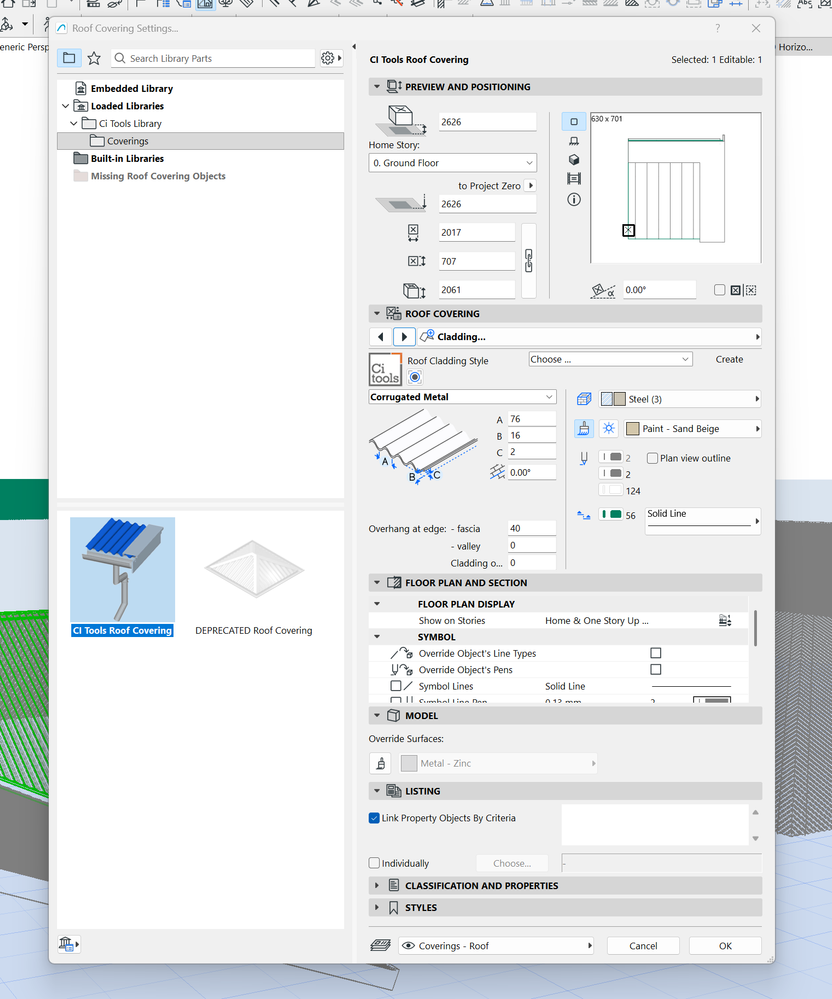Open the library manager icon at bottom left
832x999 pixels.
coord(68,944)
